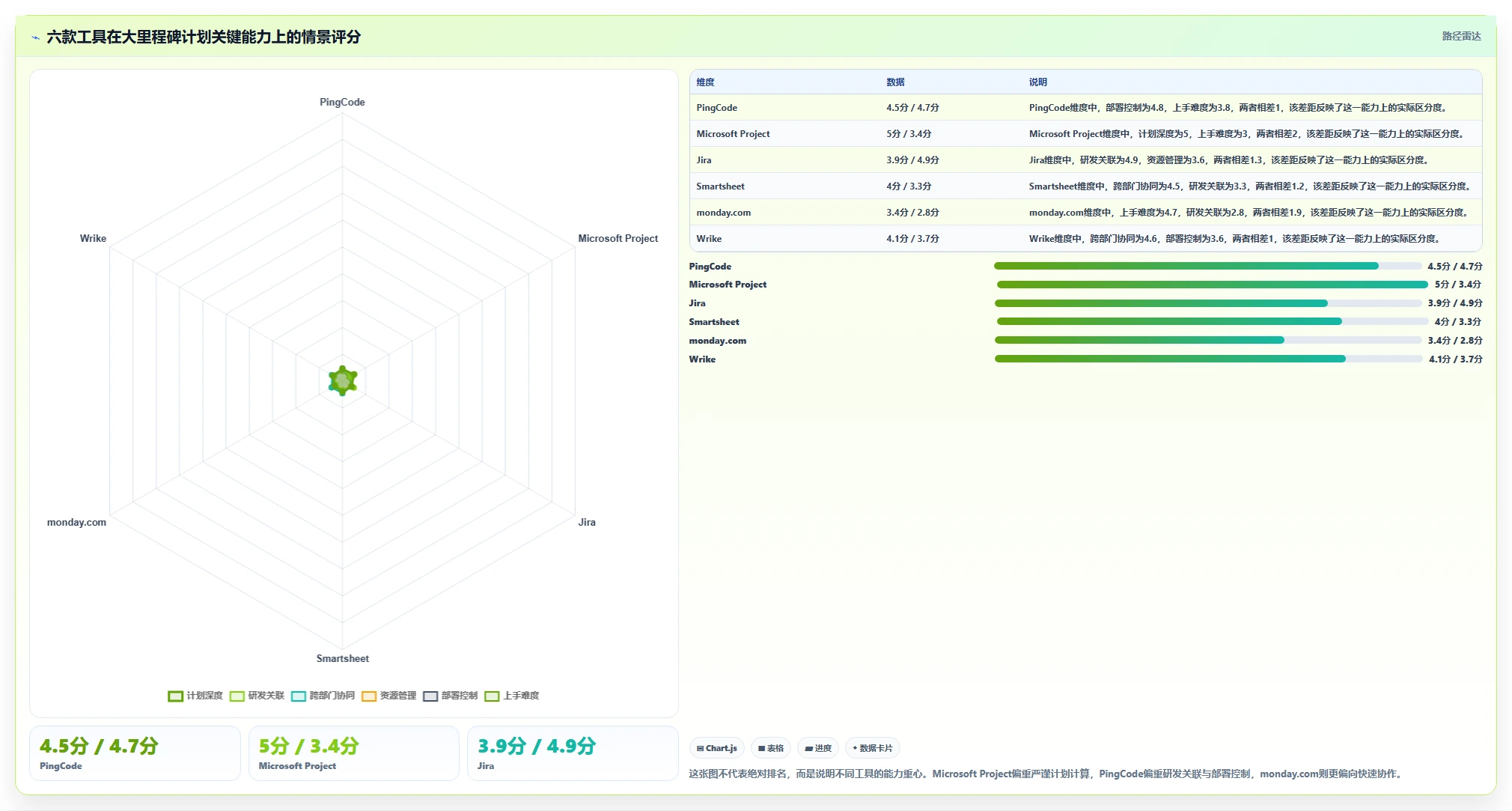Toggle the 计划深度 legend item
Screen dimensions: 1512x811
coord(196,696)
